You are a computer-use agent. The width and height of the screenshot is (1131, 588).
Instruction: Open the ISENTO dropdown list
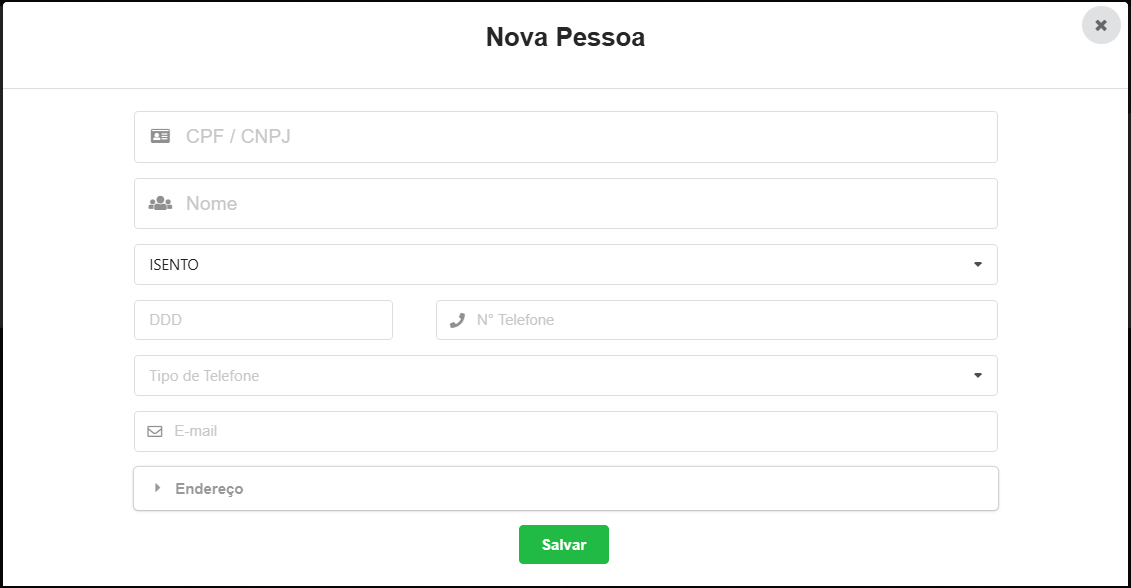tap(565, 265)
